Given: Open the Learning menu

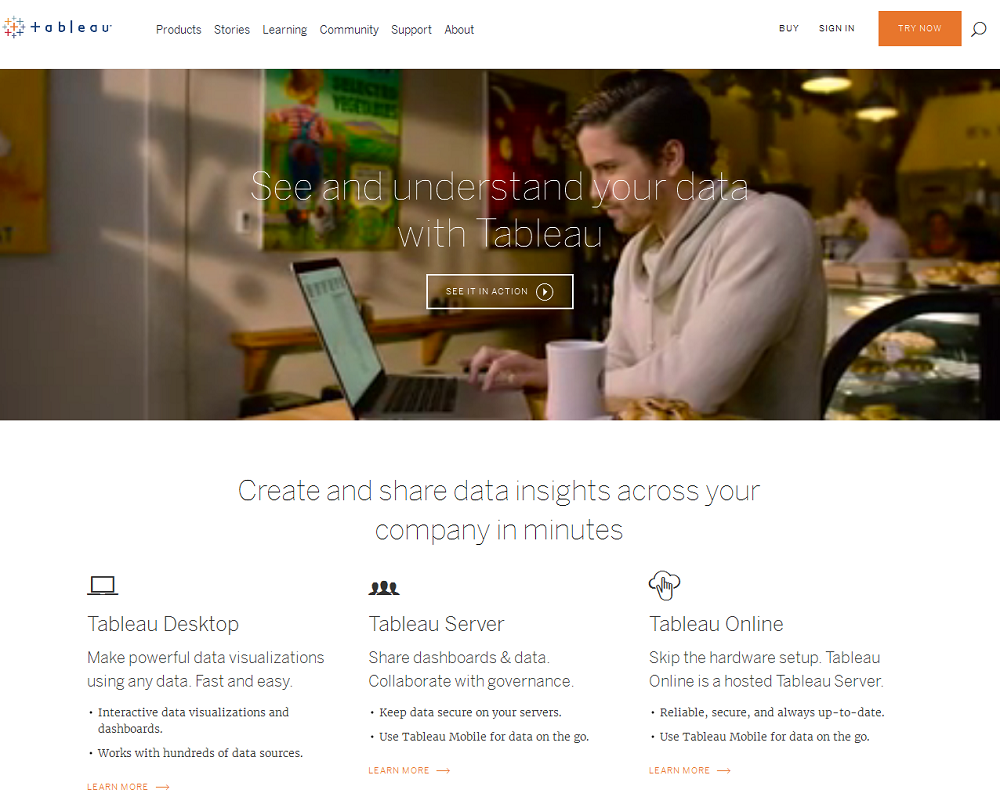Looking at the screenshot, I should (x=285, y=30).
